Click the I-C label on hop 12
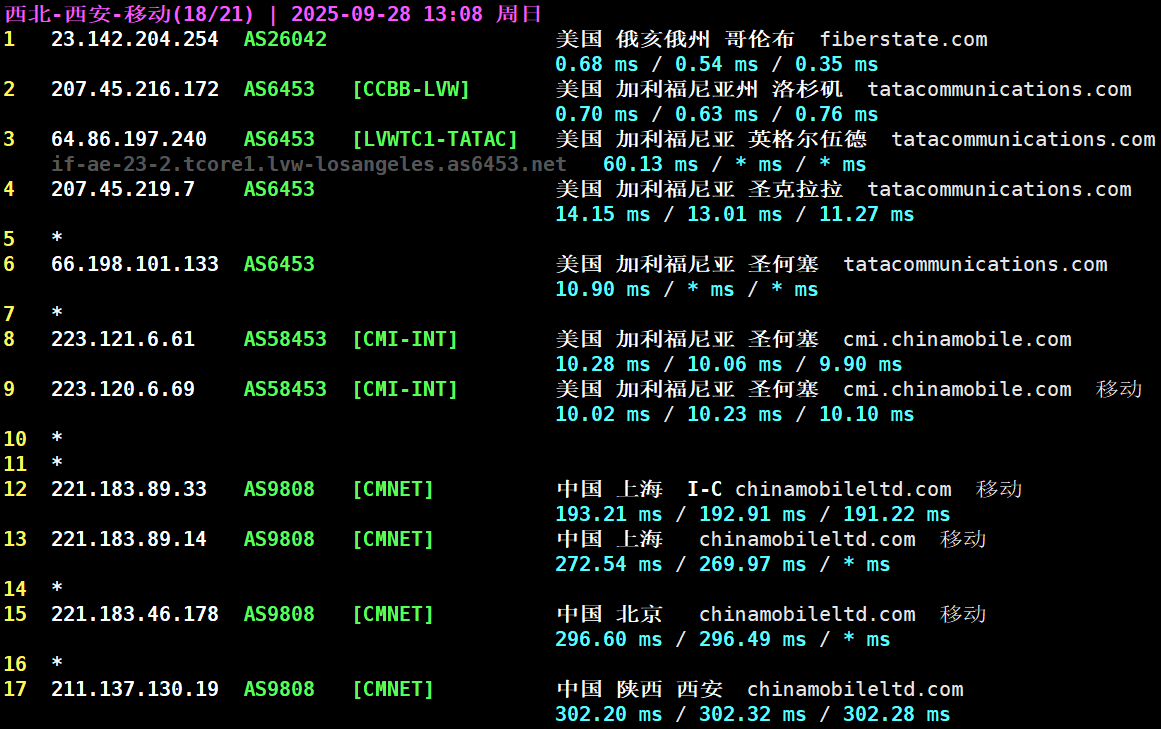The width and height of the screenshot is (1161, 729). [704, 489]
